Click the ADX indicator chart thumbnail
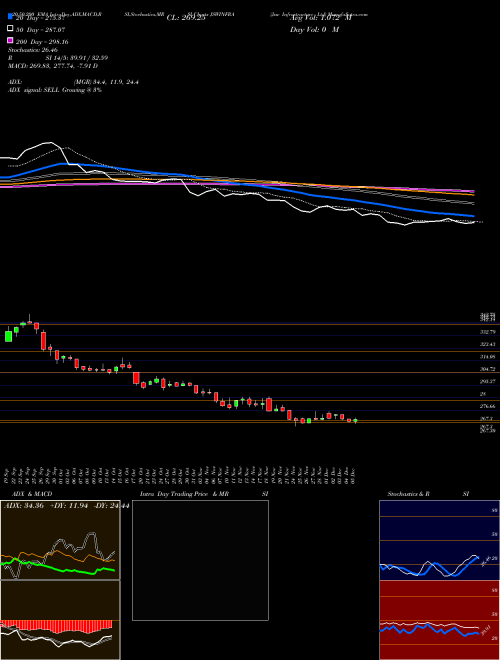 [60, 540]
